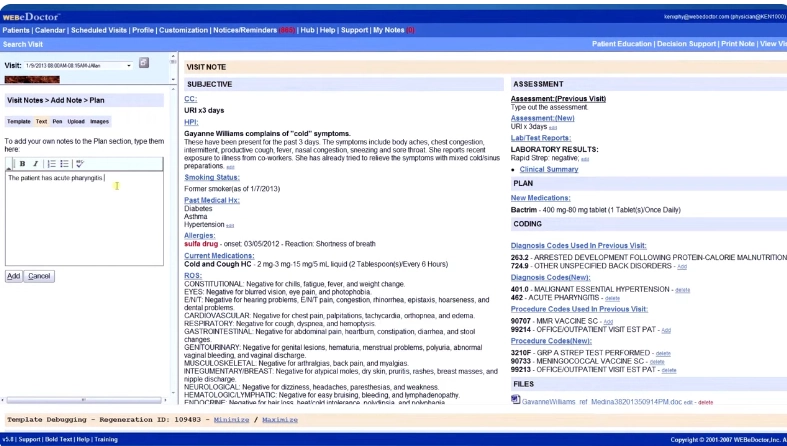Toggle italic in the note editor
787x446 pixels.
[35, 164]
